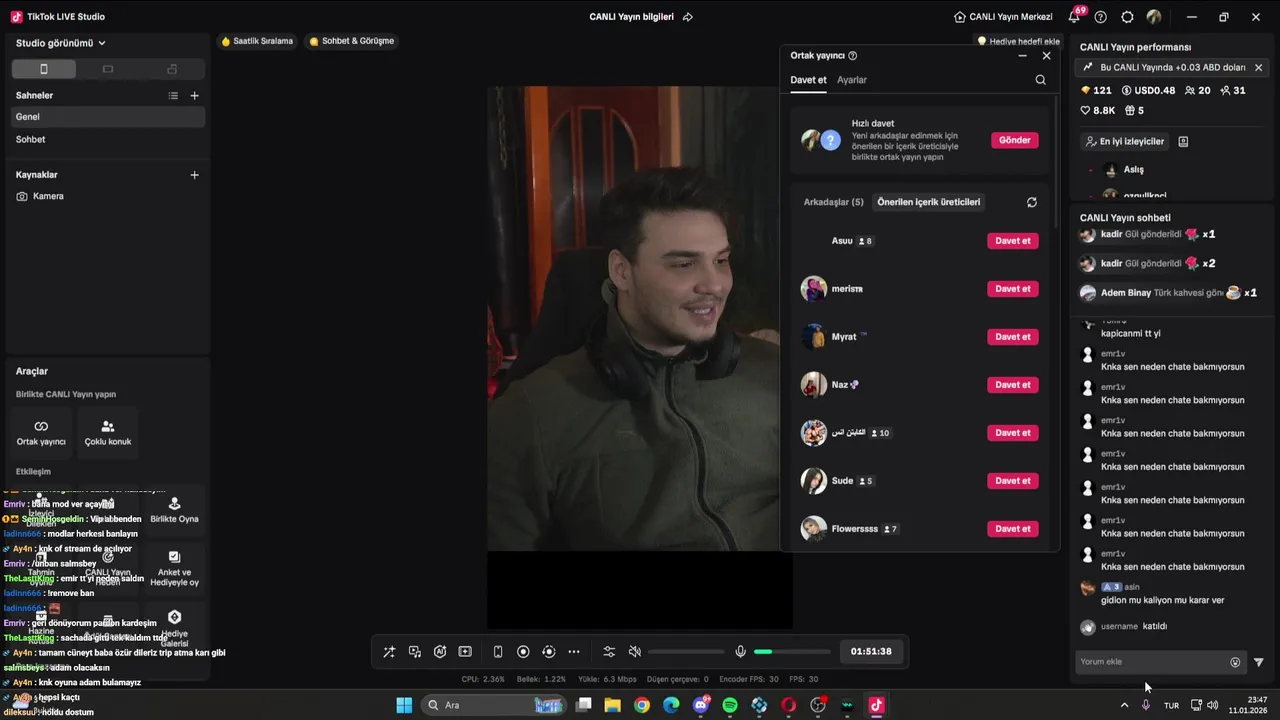Open notifications bell with 69 badge

(1075, 17)
